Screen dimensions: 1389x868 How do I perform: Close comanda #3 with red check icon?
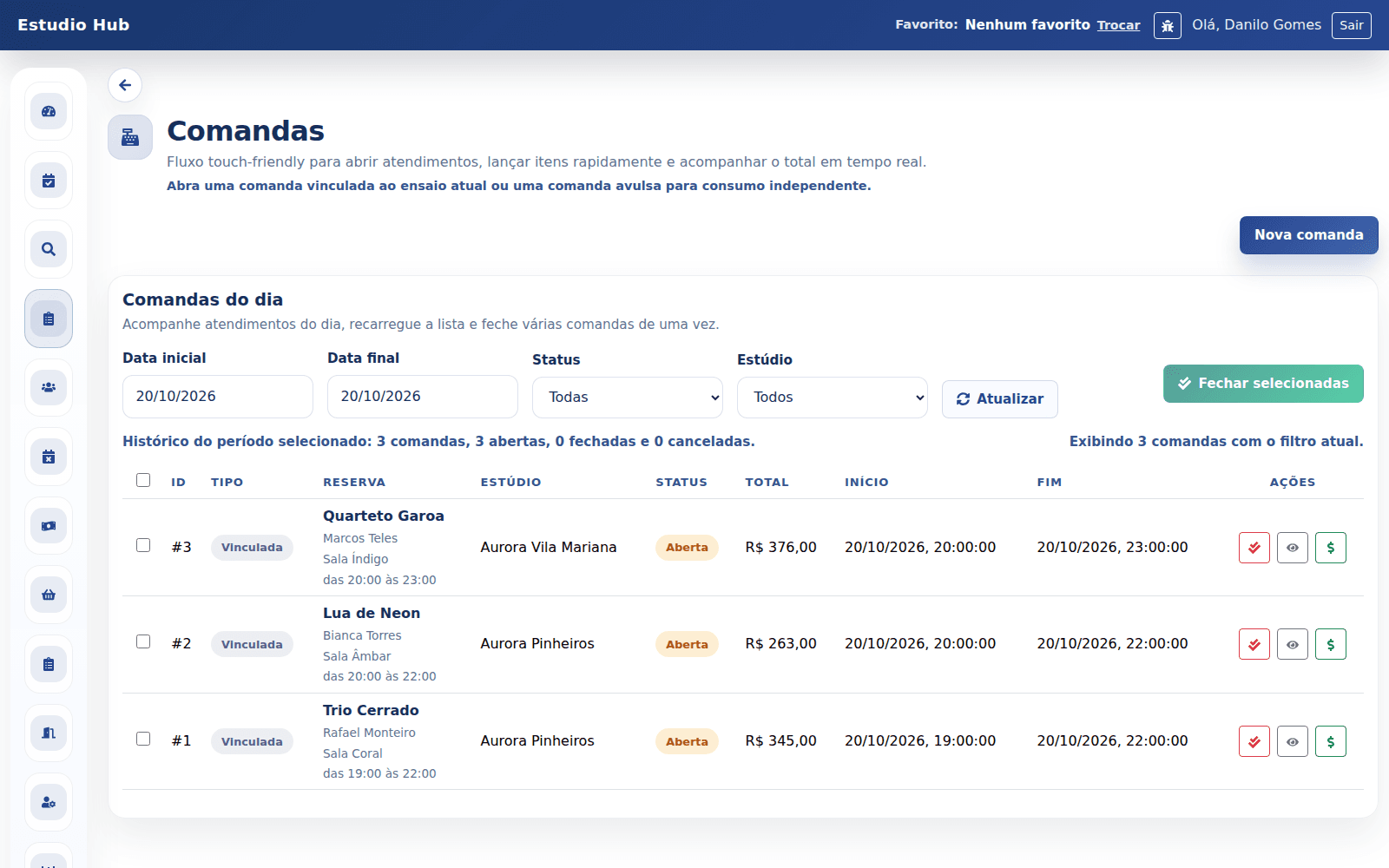coord(1254,548)
